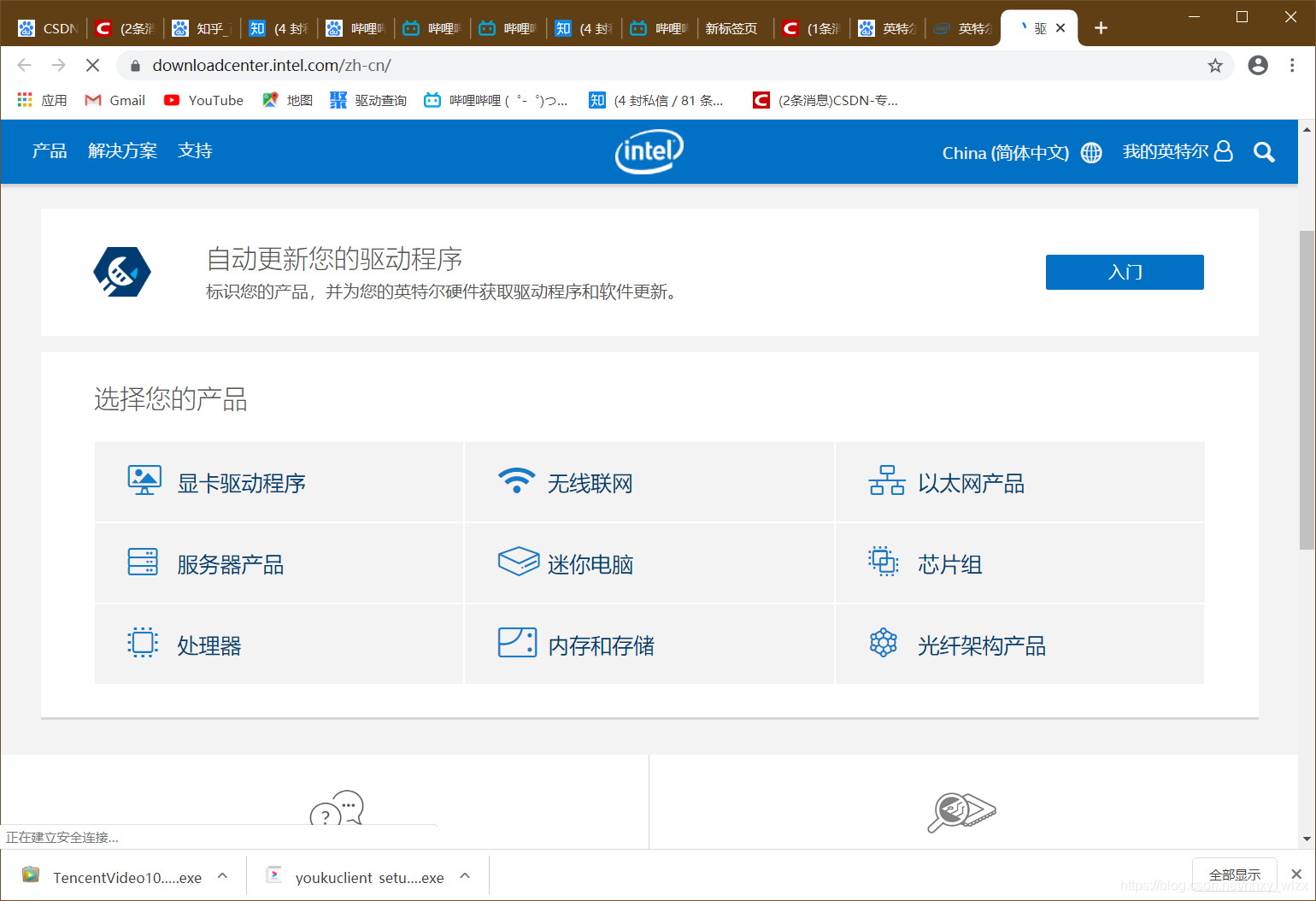Switch to the 知乎_ tab
Screen dimensions: 1316x901
[x=202, y=28]
